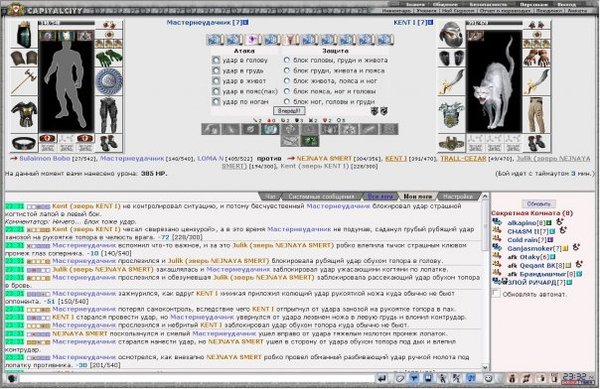Open the 'Выход' menu item at top
The image size is (600, 389).
click(566, 4)
